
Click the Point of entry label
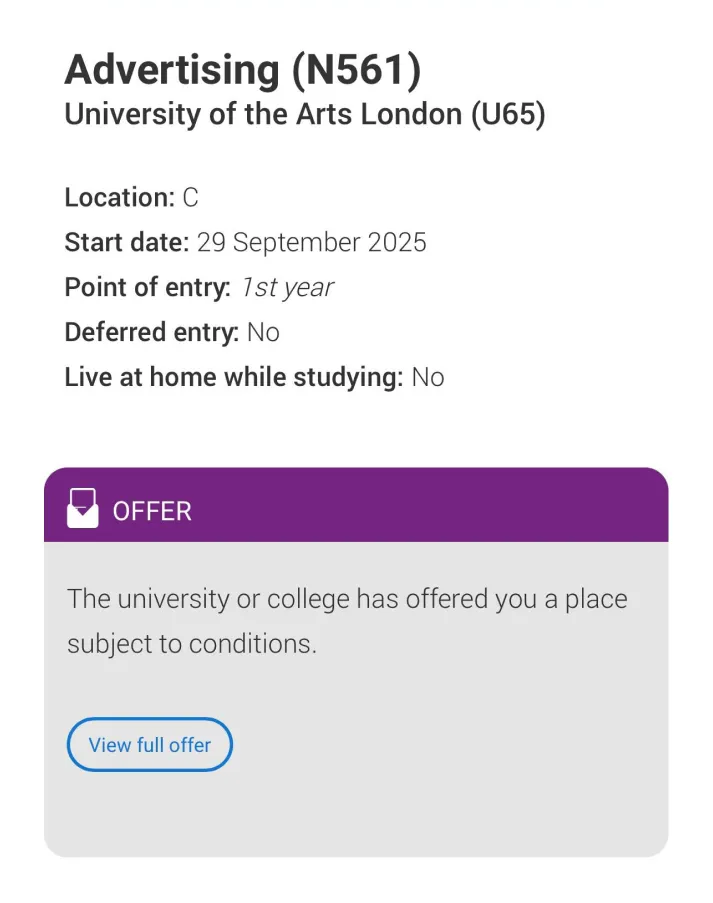click(148, 288)
